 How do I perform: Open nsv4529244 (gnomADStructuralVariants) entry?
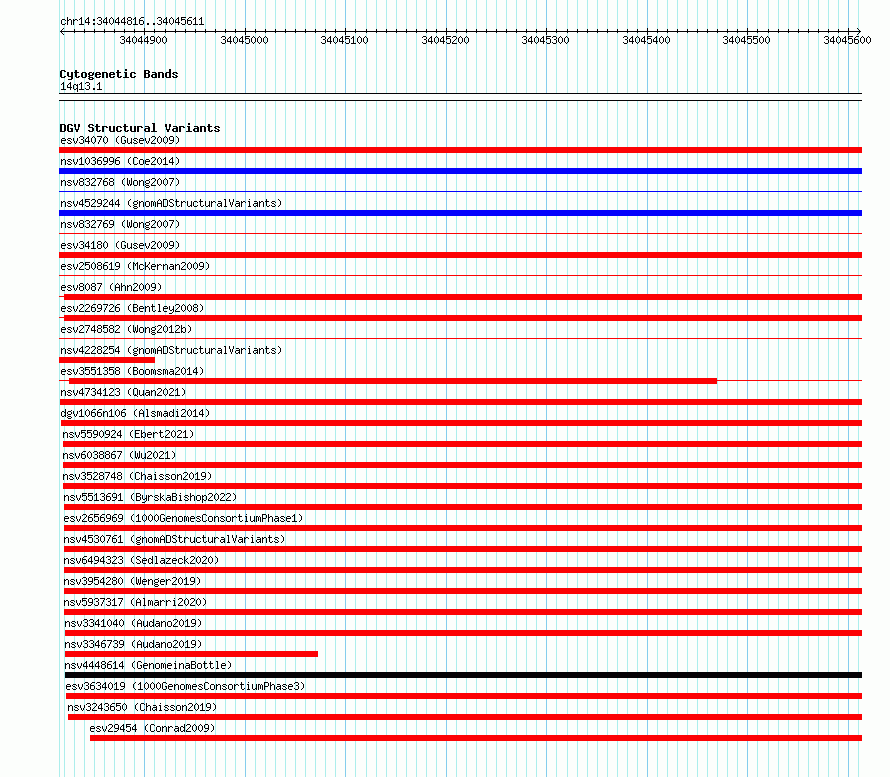[171, 203]
